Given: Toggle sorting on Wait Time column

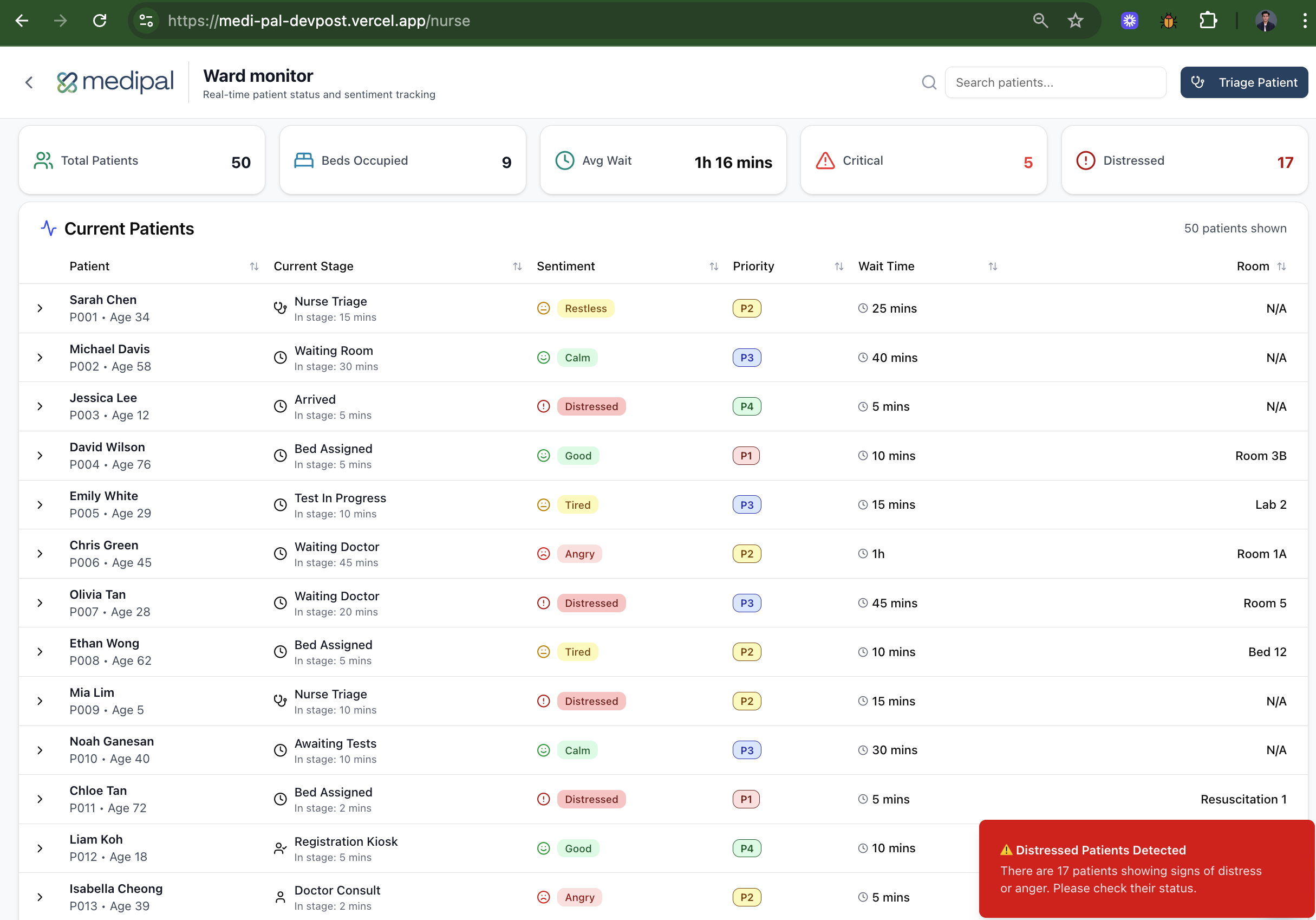Looking at the screenshot, I should (x=992, y=267).
